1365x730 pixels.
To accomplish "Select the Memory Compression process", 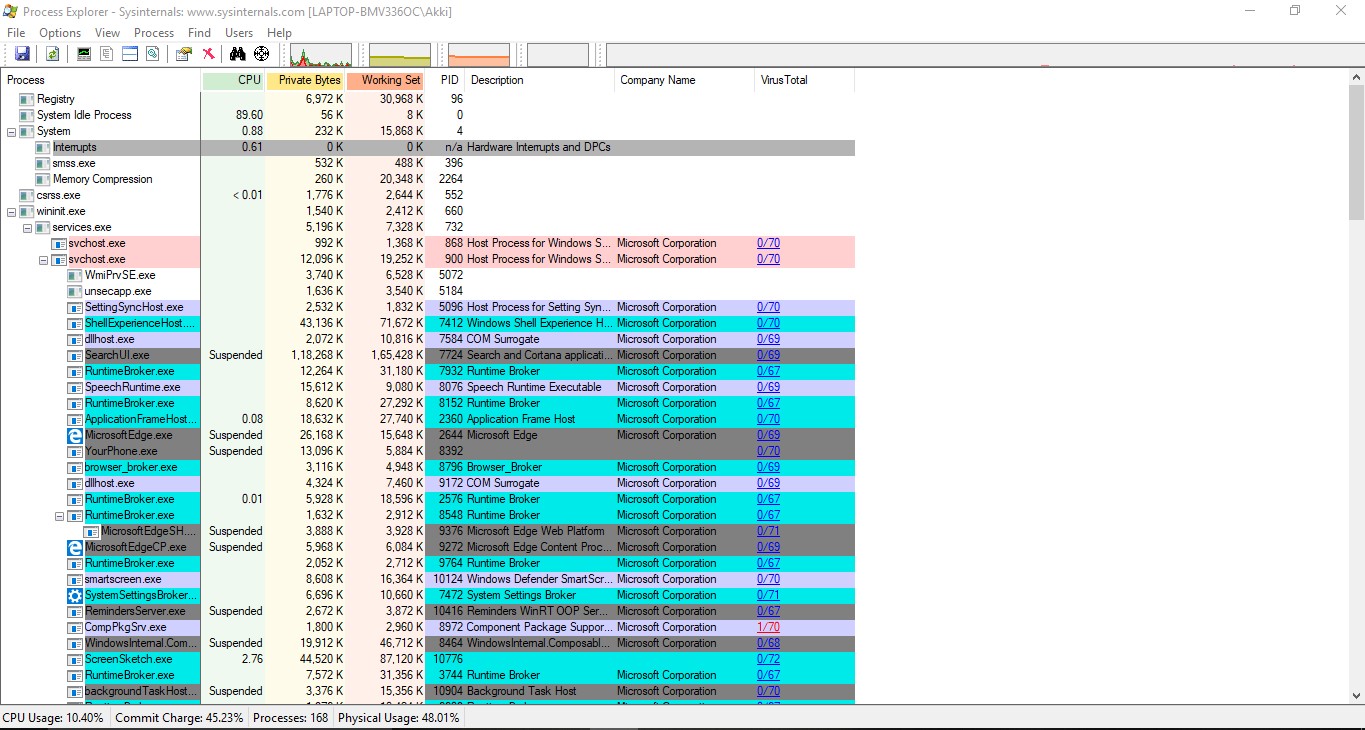I will coord(102,179).
